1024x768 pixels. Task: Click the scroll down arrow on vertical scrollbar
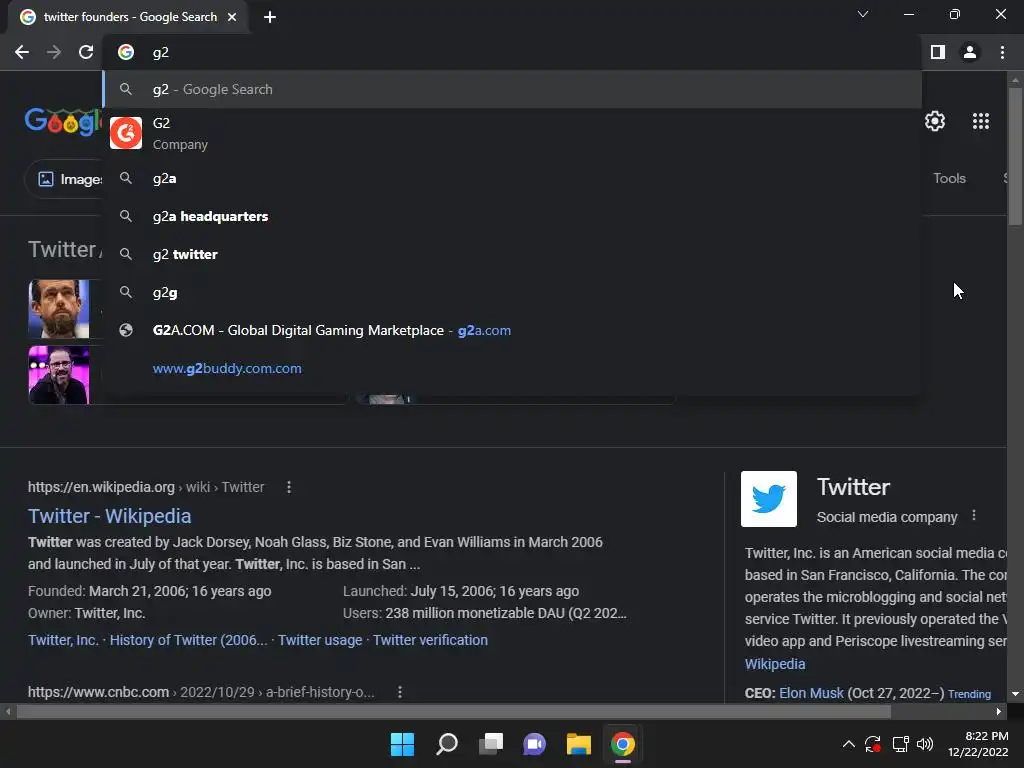[x=1015, y=694]
